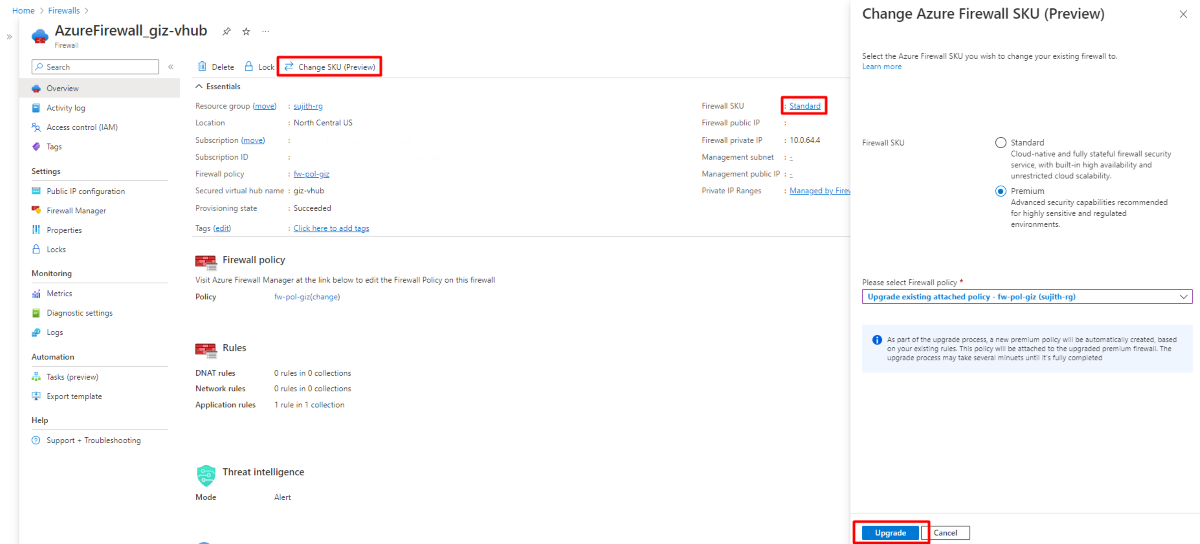Click the Upgrade button
The image size is (1200, 544).
tap(890, 533)
